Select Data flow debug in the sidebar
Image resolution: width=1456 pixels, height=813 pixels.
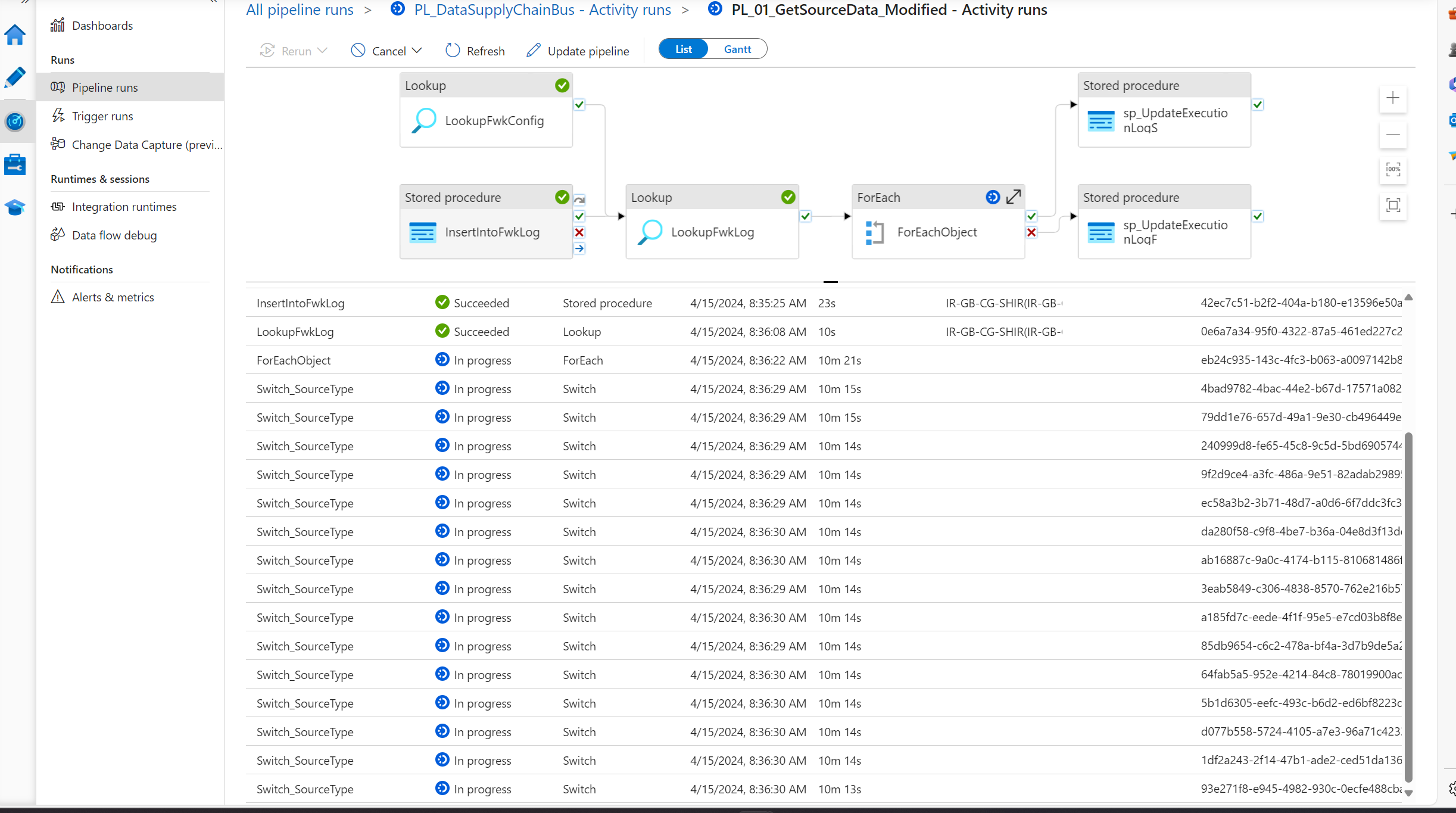click(114, 235)
